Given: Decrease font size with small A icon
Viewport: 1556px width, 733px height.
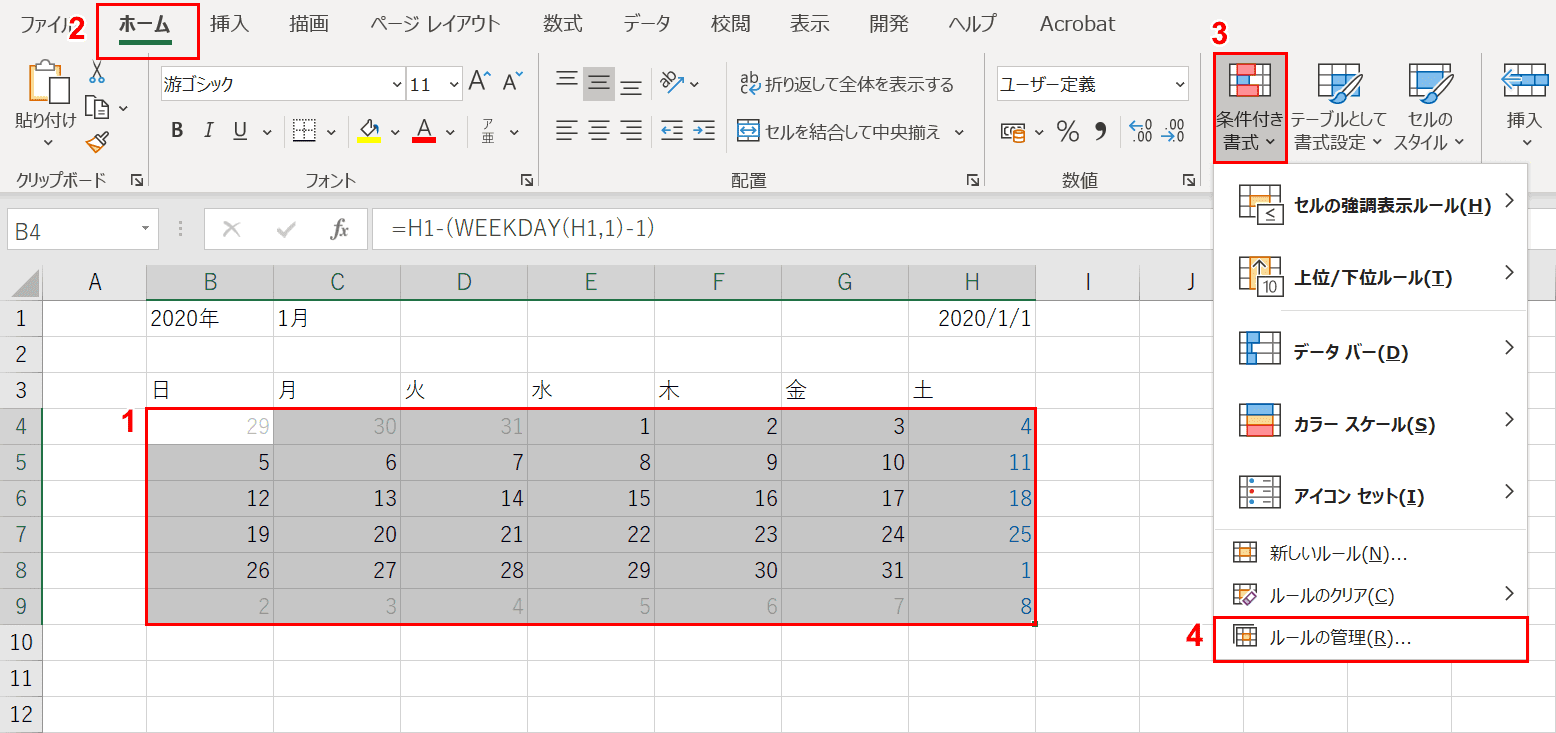Looking at the screenshot, I should click(x=513, y=83).
